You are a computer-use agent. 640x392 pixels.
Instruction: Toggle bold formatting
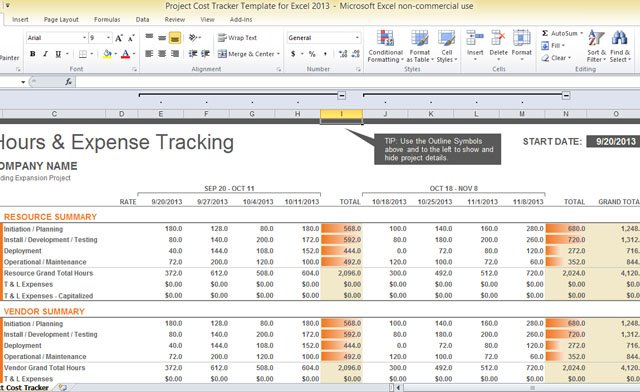pos(33,54)
